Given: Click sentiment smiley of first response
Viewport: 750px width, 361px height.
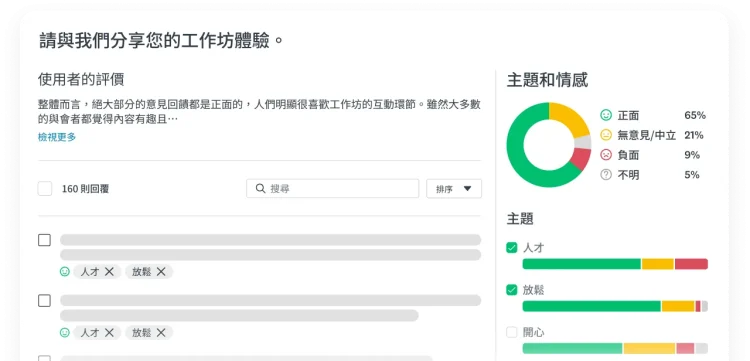Looking at the screenshot, I should click(65, 272).
